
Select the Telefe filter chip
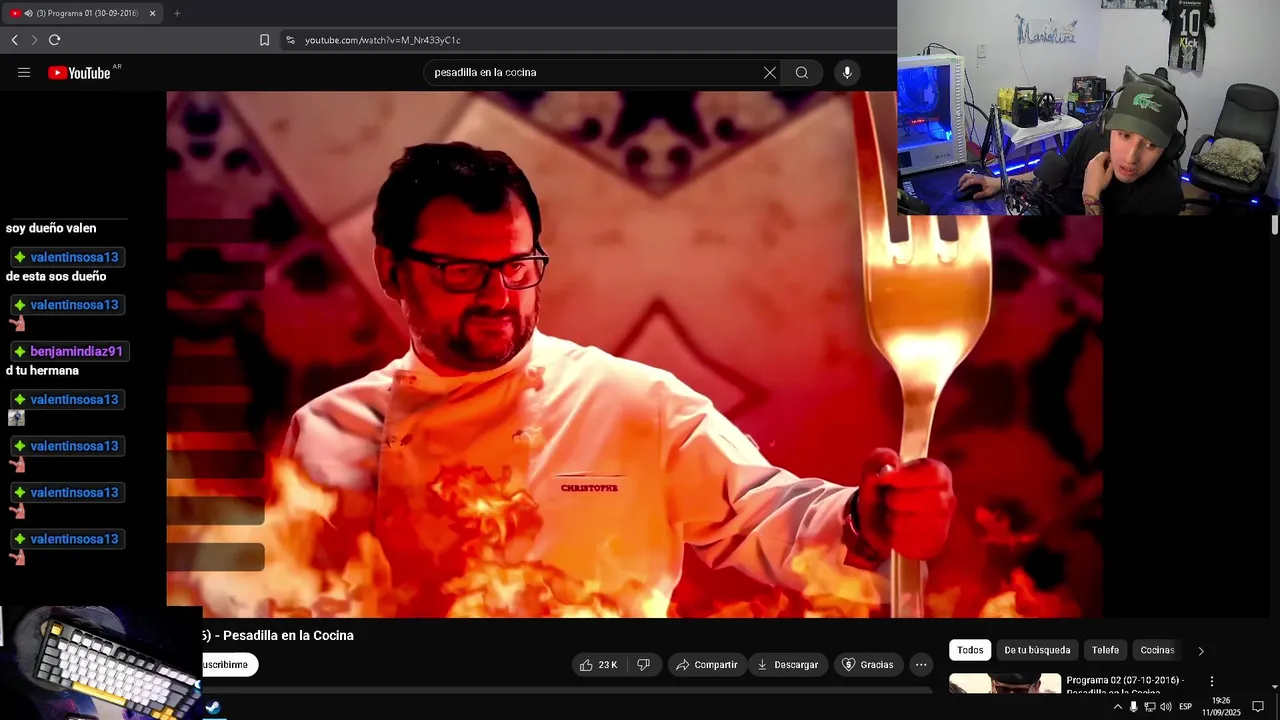coord(1105,650)
